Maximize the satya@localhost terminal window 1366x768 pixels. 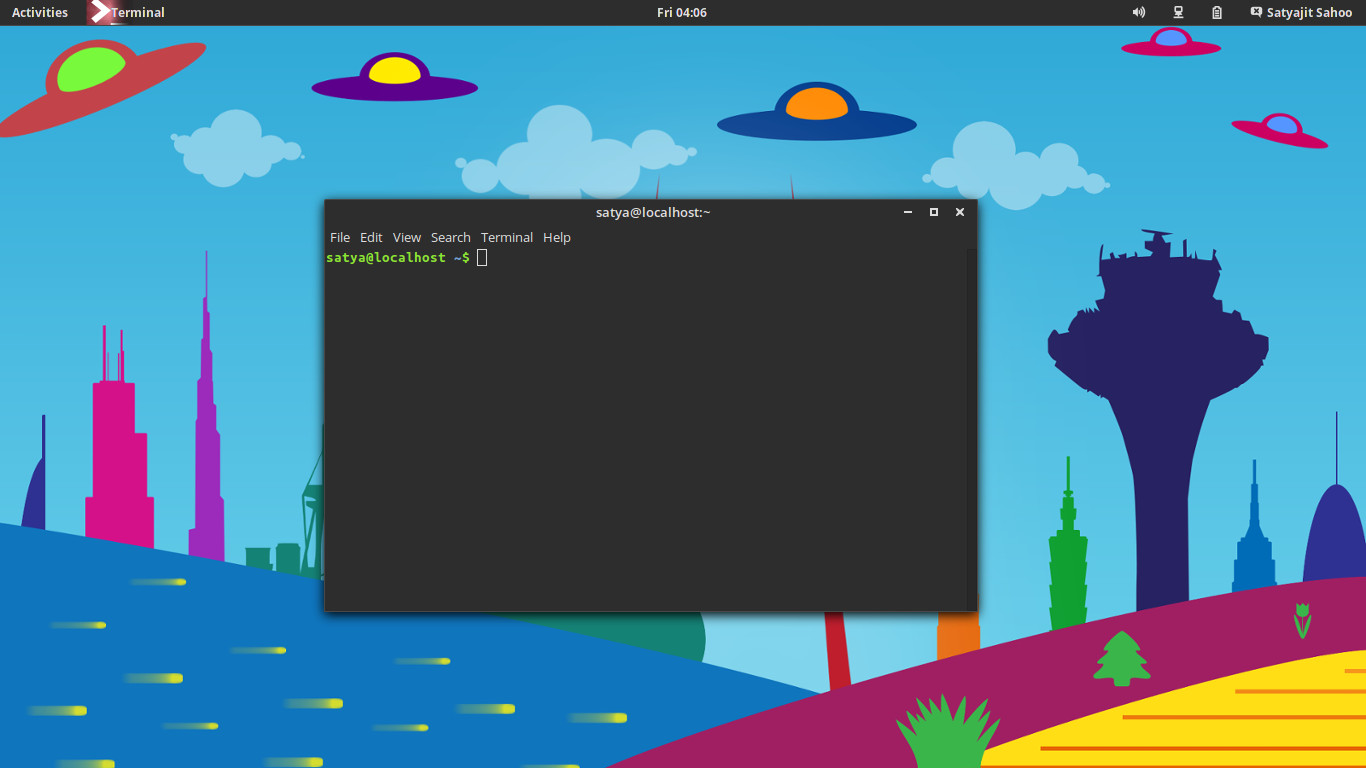click(934, 212)
